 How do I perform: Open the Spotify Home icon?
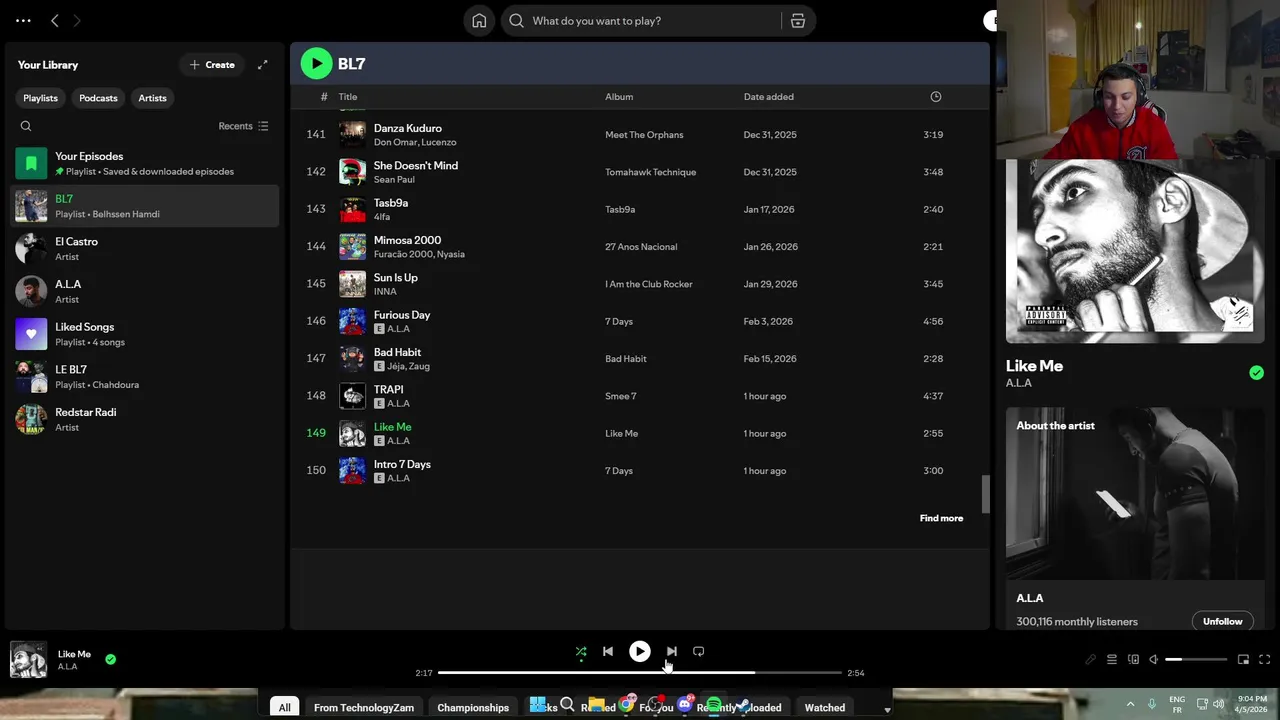[479, 20]
